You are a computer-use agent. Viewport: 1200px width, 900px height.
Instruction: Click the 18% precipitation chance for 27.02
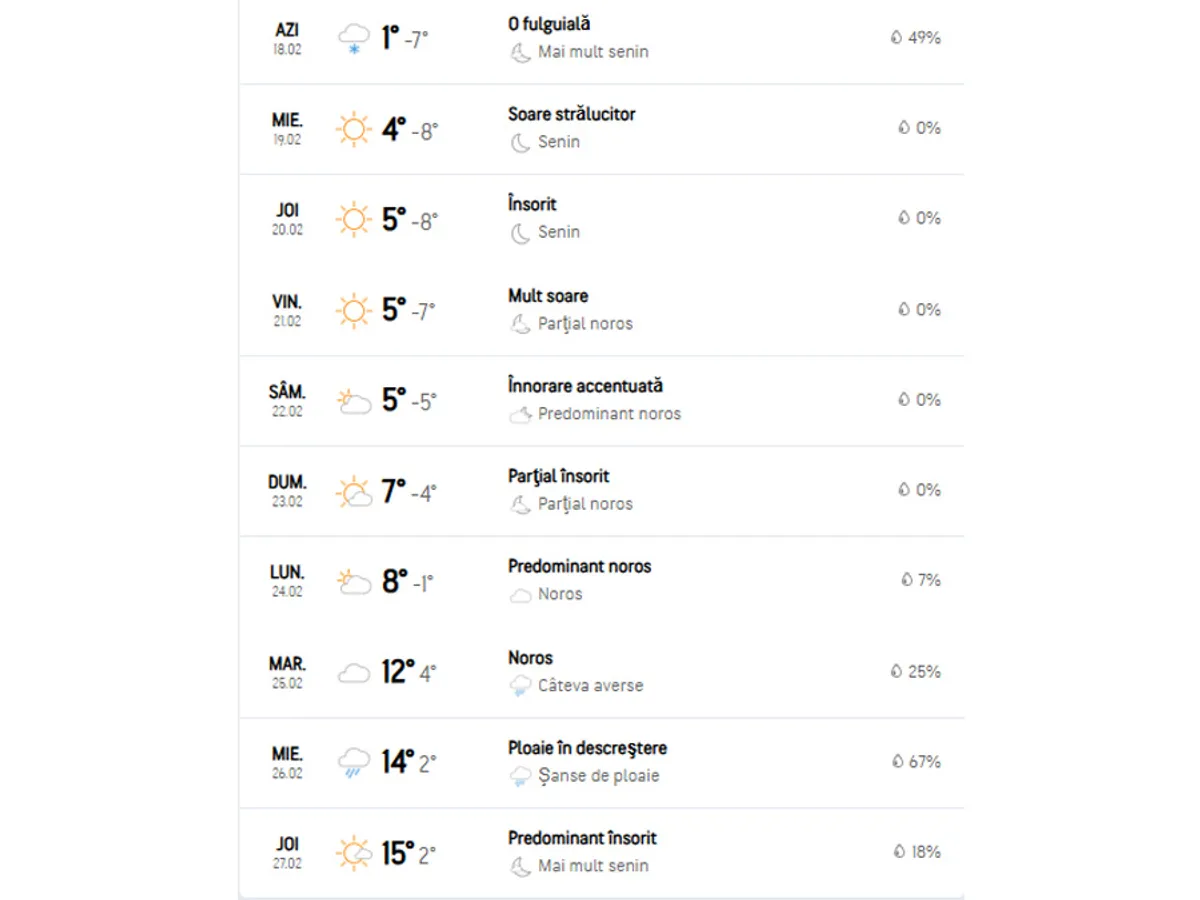coord(925,852)
